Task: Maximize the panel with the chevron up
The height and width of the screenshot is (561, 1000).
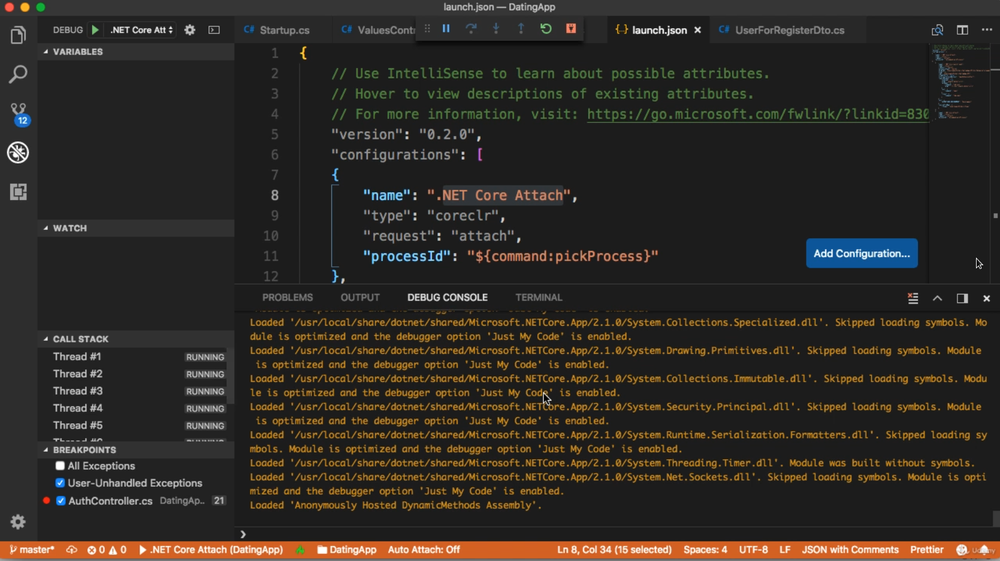Action: tap(938, 298)
